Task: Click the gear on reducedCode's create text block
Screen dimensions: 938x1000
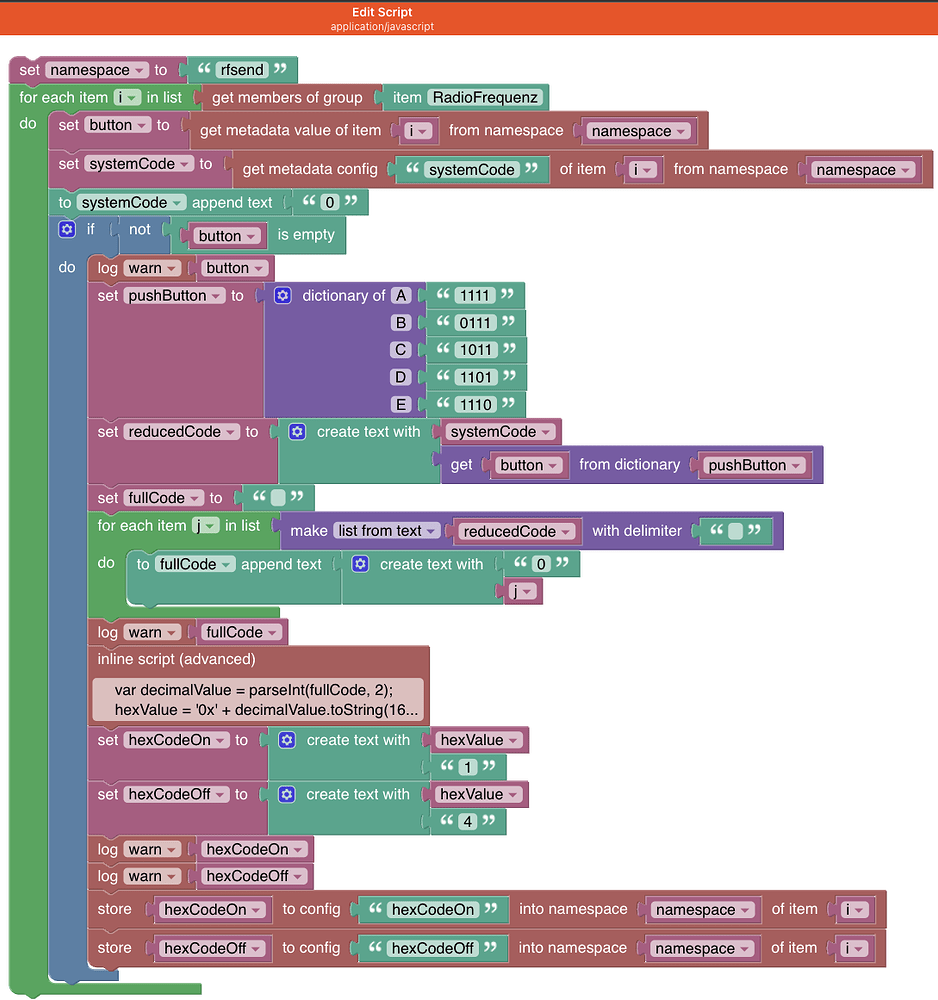Action: [x=297, y=431]
